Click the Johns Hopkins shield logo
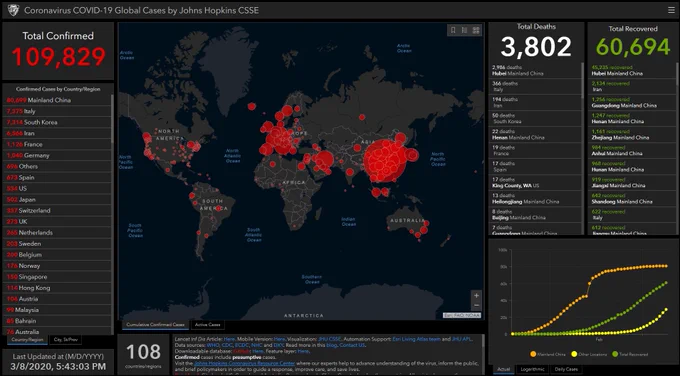680x376 pixels. coord(13,10)
